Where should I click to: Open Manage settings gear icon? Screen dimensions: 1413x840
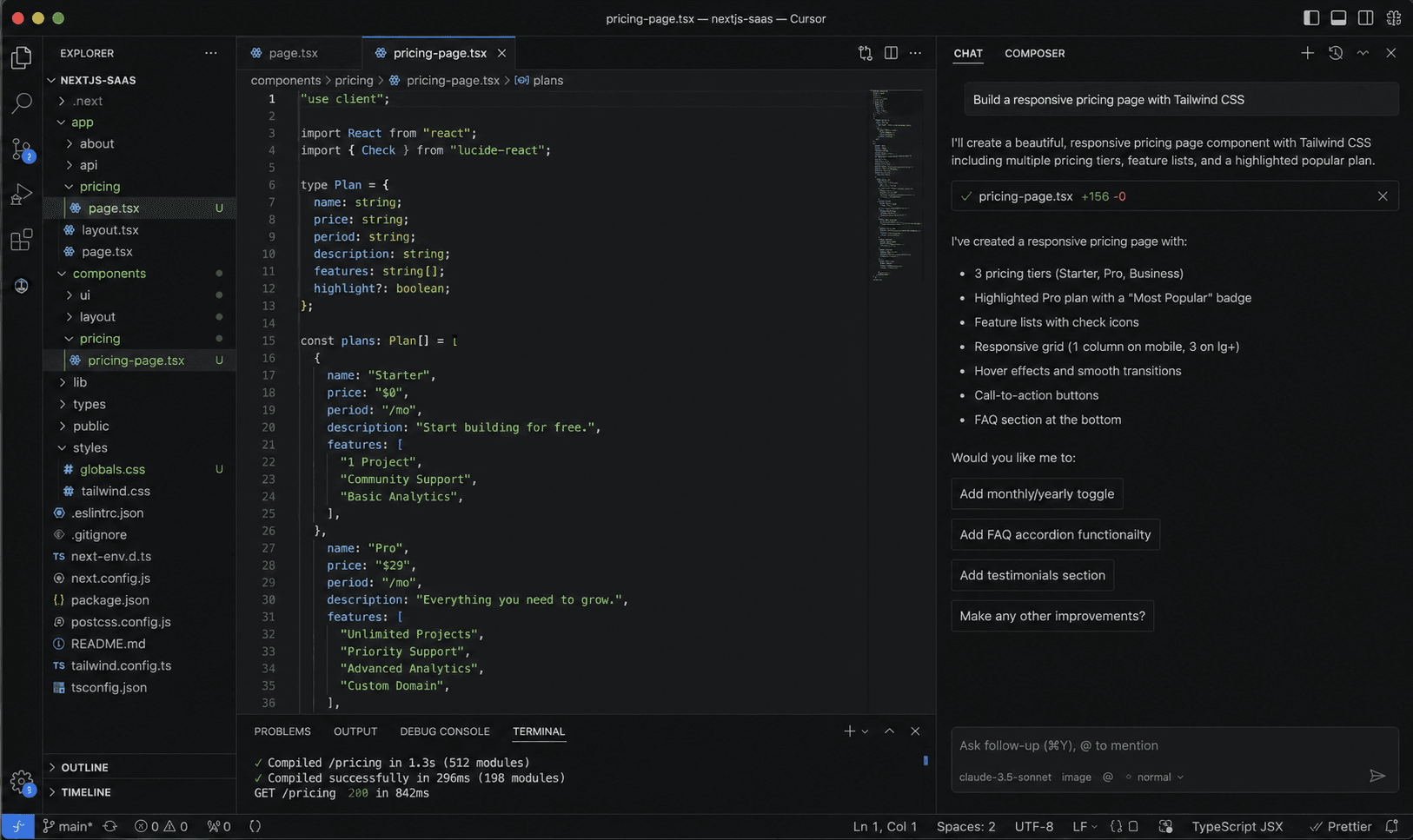pyautogui.click(x=22, y=783)
